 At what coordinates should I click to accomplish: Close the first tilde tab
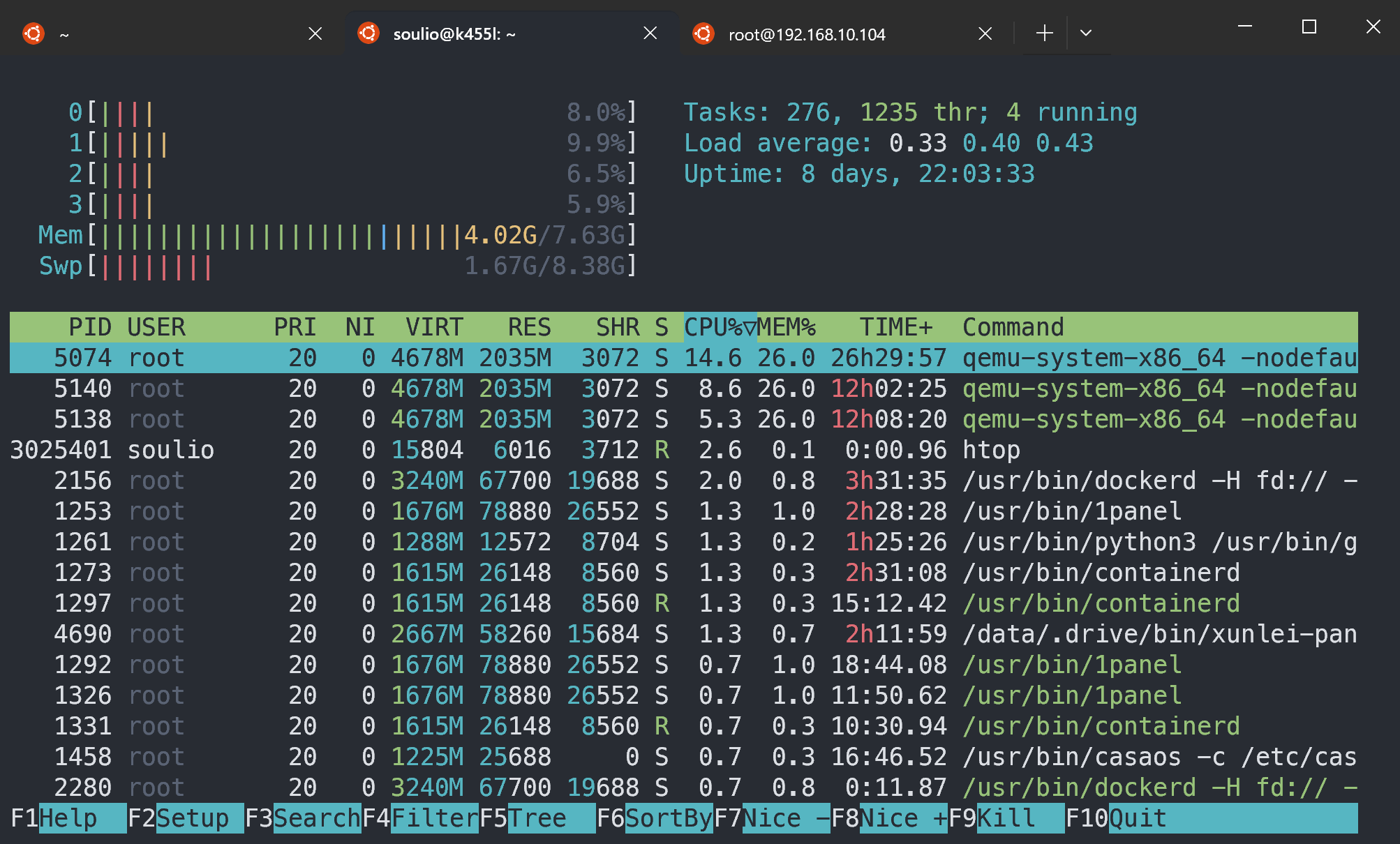tap(315, 33)
